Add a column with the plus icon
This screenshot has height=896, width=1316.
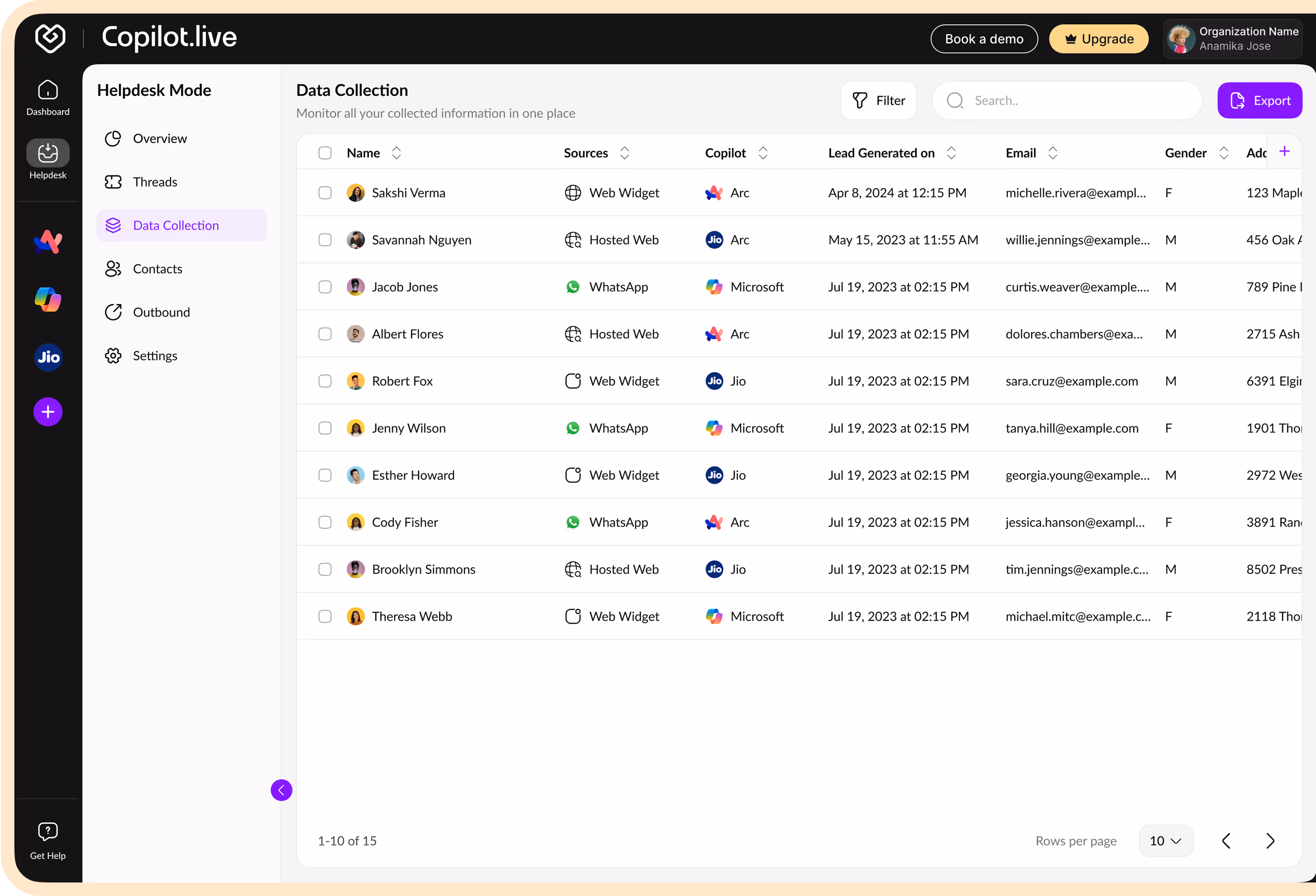point(1284,151)
